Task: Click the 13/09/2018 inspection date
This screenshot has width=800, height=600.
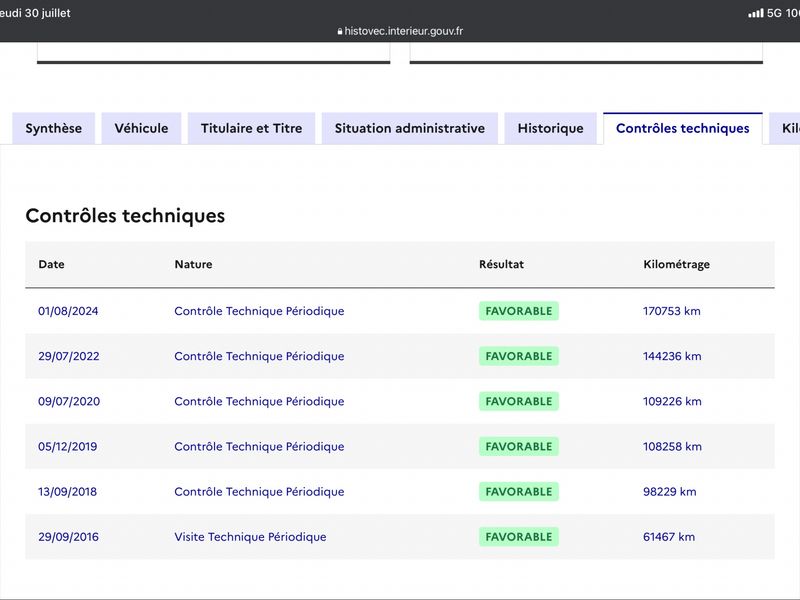Action: tap(67, 492)
